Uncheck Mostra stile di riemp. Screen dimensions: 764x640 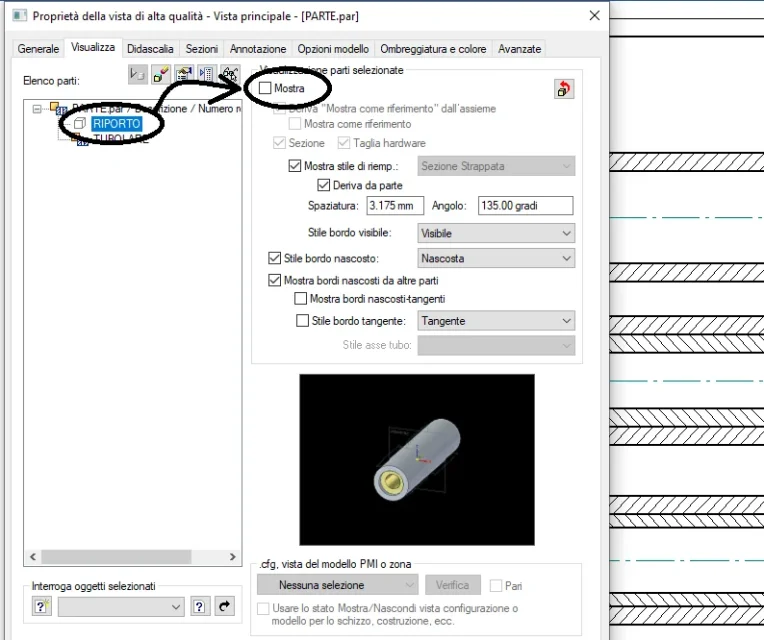pos(294,166)
